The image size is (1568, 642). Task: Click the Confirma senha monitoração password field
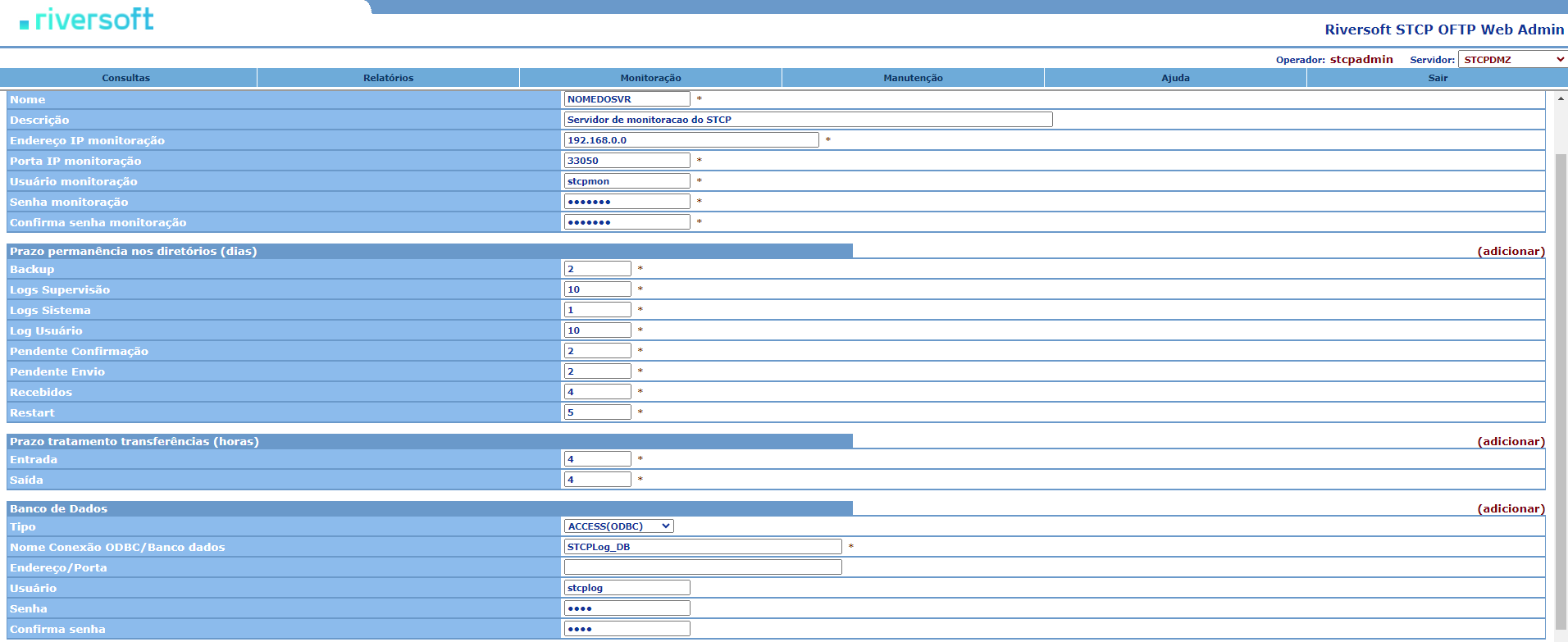627,222
